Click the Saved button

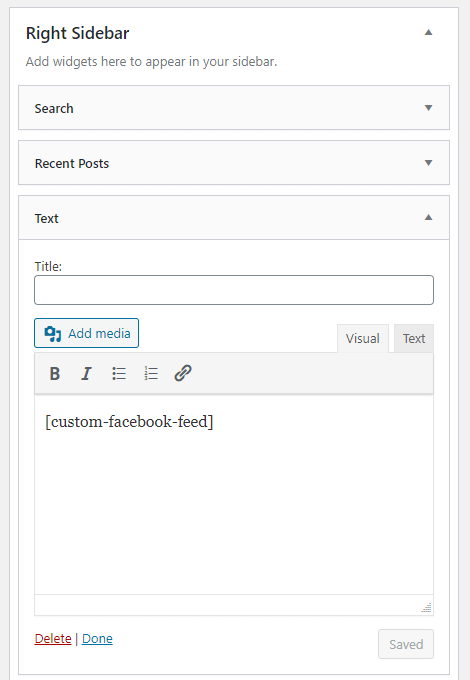click(406, 644)
